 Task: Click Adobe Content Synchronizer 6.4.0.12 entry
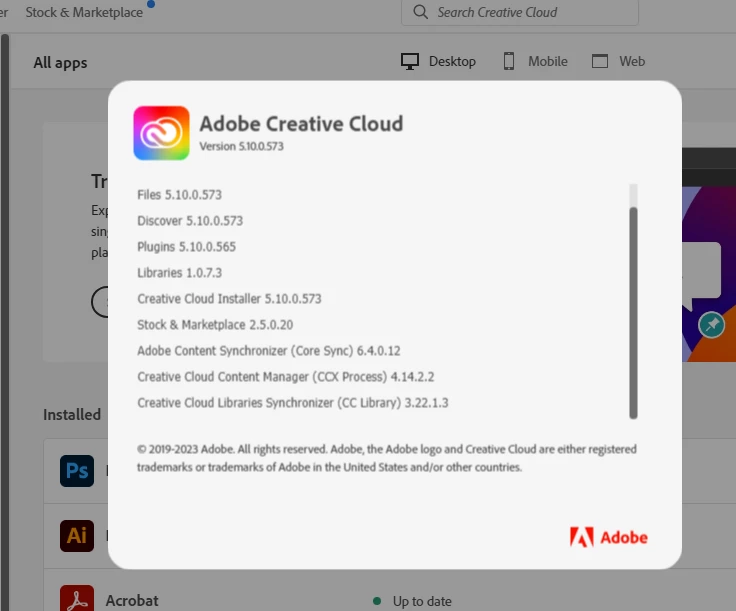tap(268, 351)
